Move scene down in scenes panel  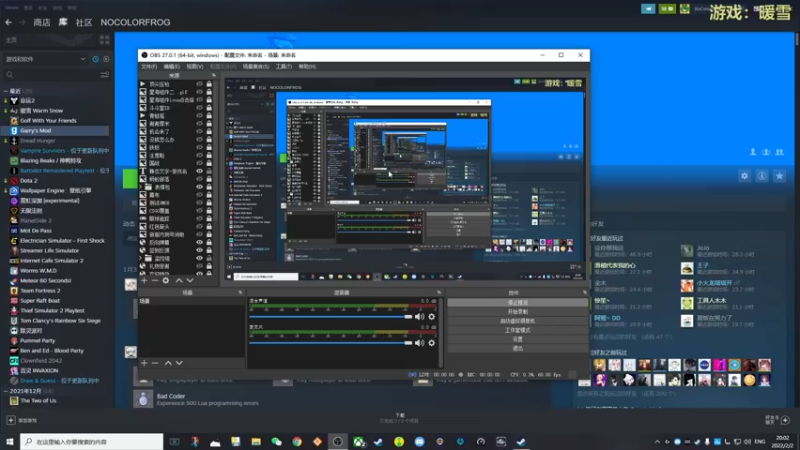coord(179,363)
